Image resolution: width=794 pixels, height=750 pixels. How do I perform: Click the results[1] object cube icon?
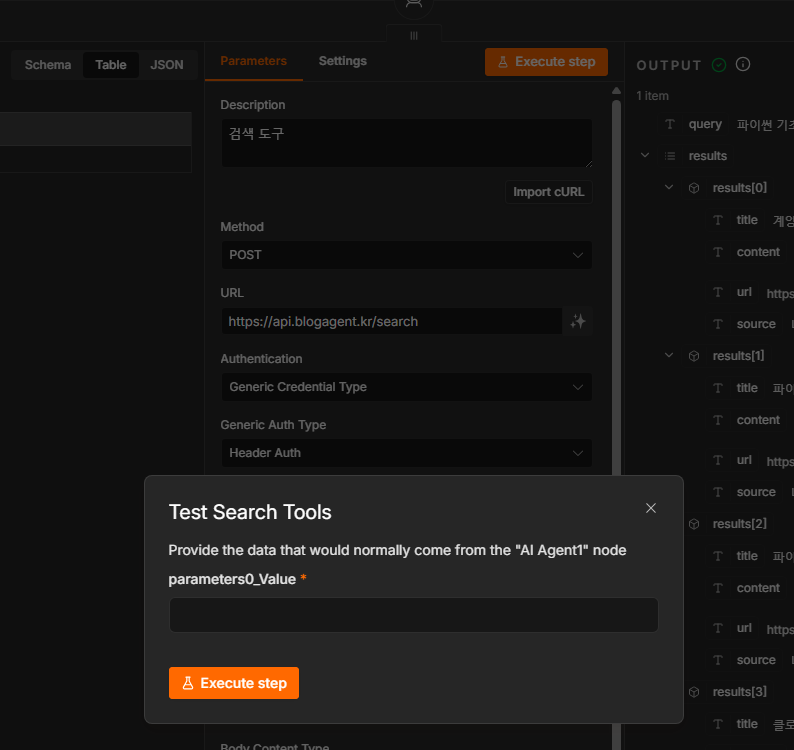click(694, 356)
